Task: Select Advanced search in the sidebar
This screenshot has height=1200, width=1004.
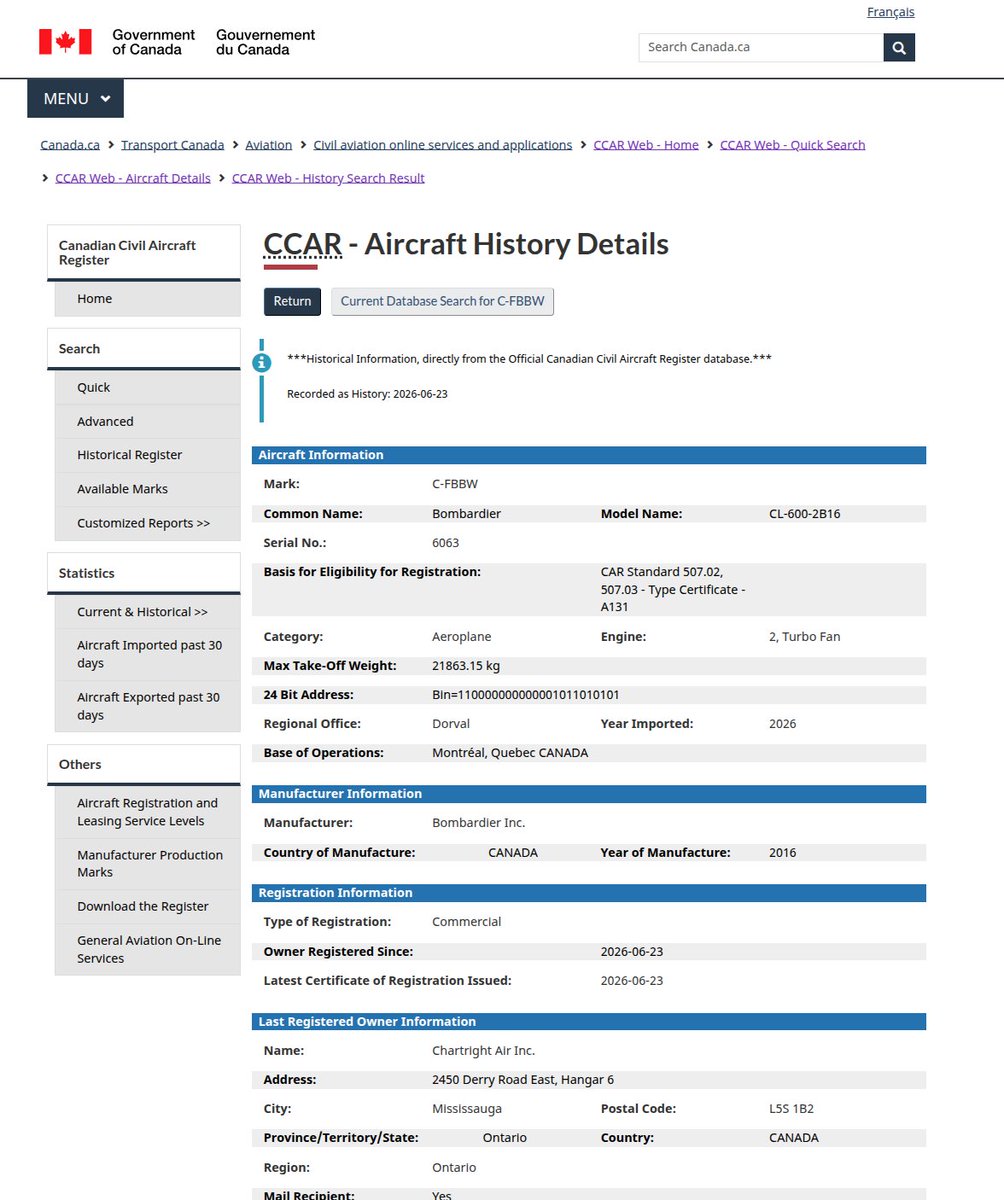Action: pyautogui.click(x=148, y=421)
